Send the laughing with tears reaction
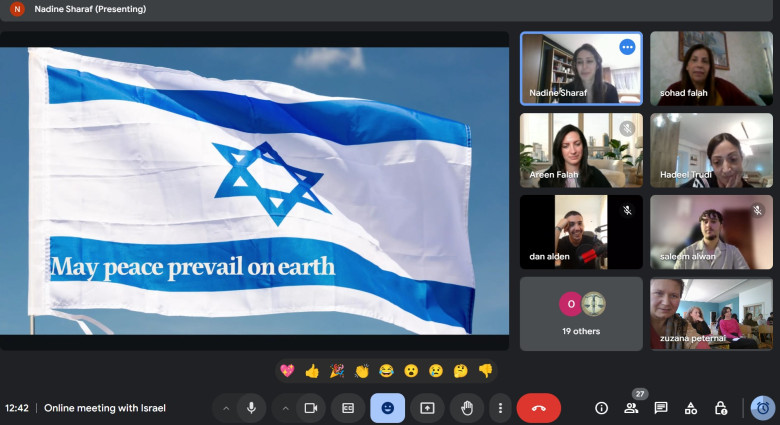Screen dimensions: 780x425 tap(386, 371)
